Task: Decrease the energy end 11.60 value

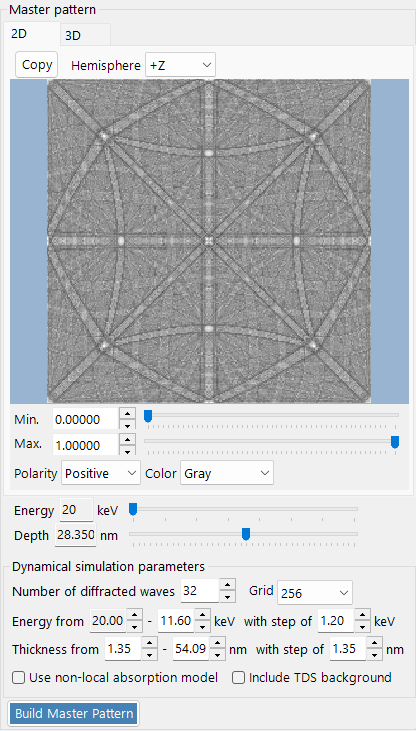Action: [x=202, y=626]
